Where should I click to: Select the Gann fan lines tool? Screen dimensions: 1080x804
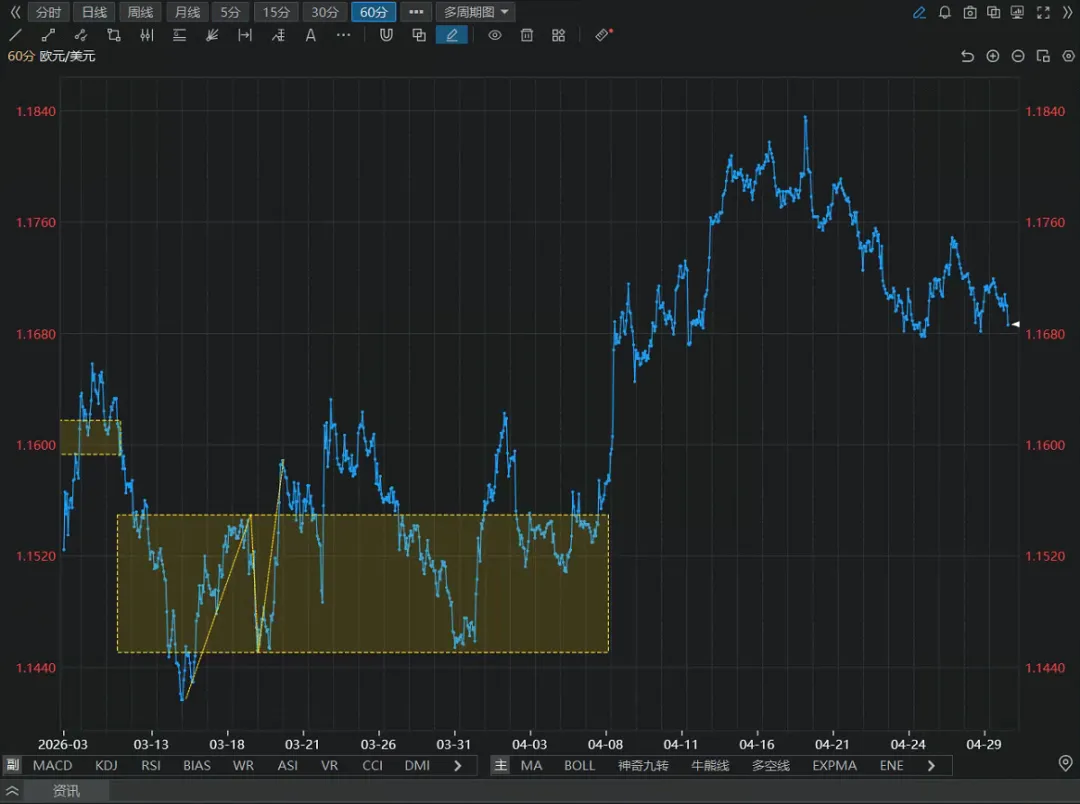(212, 35)
